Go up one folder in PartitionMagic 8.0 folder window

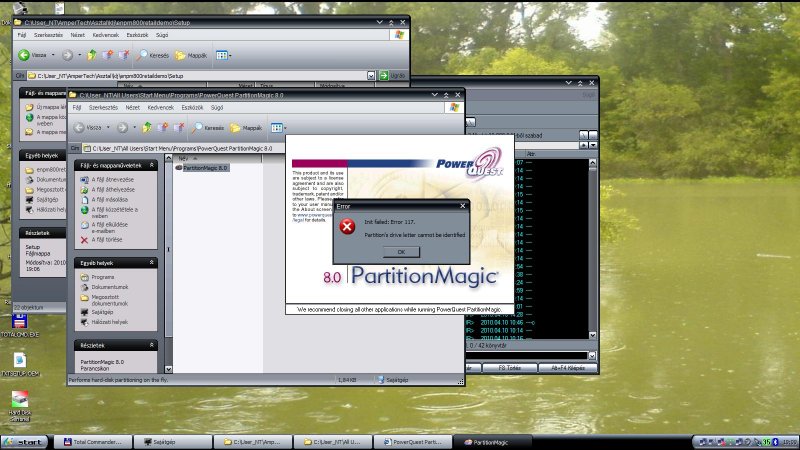(x=147, y=128)
